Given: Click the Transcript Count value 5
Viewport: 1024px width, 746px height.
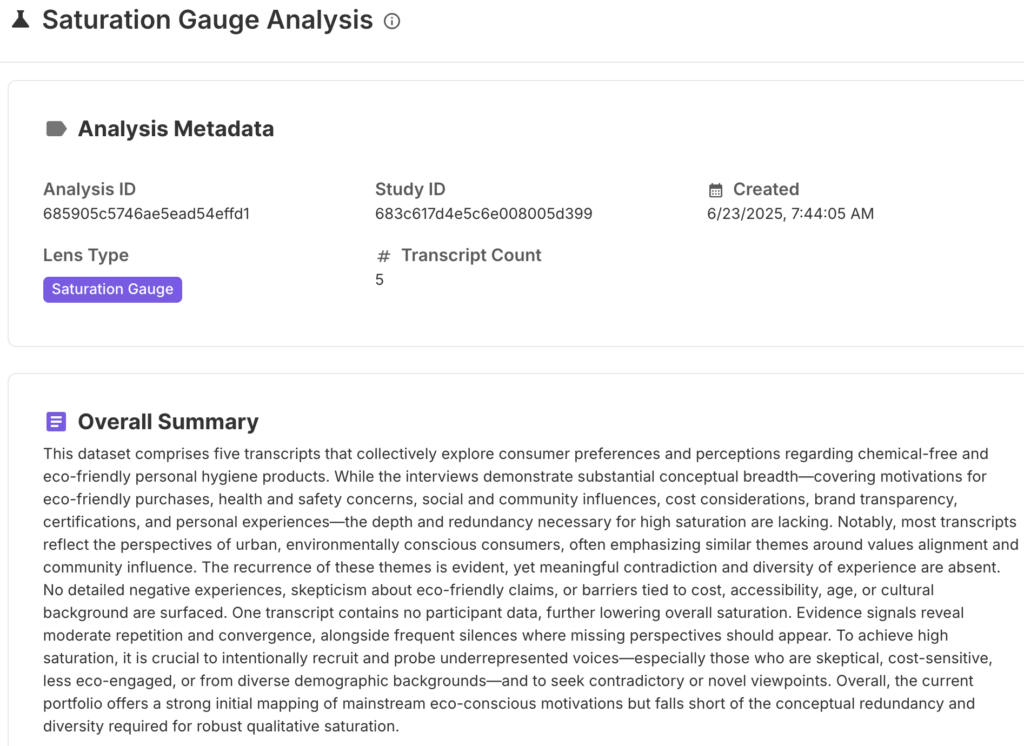Looking at the screenshot, I should pyautogui.click(x=380, y=279).
